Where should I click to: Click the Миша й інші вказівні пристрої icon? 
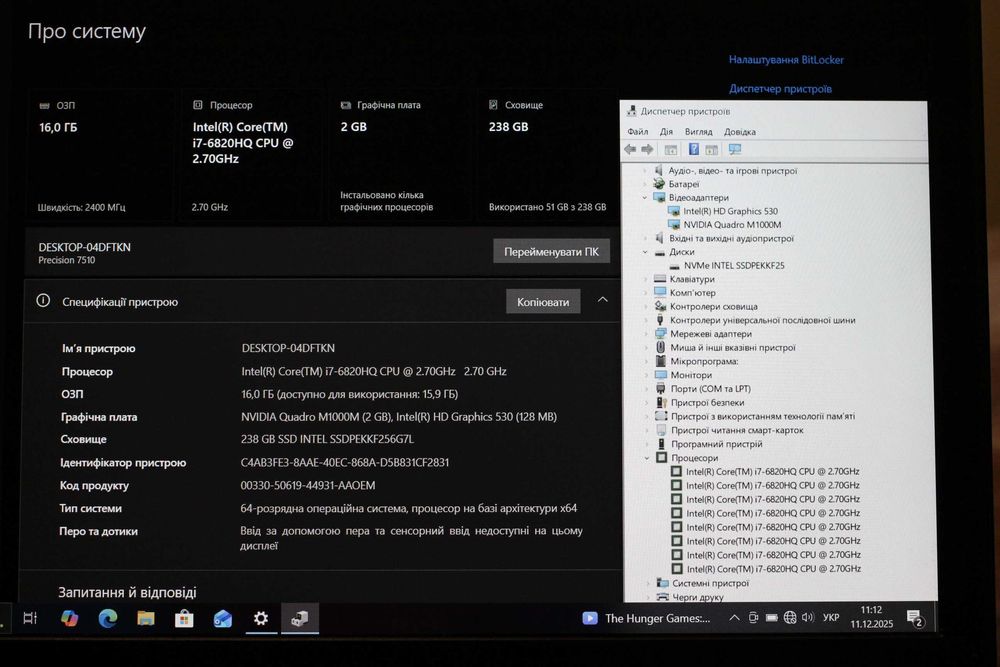[661, 347]
